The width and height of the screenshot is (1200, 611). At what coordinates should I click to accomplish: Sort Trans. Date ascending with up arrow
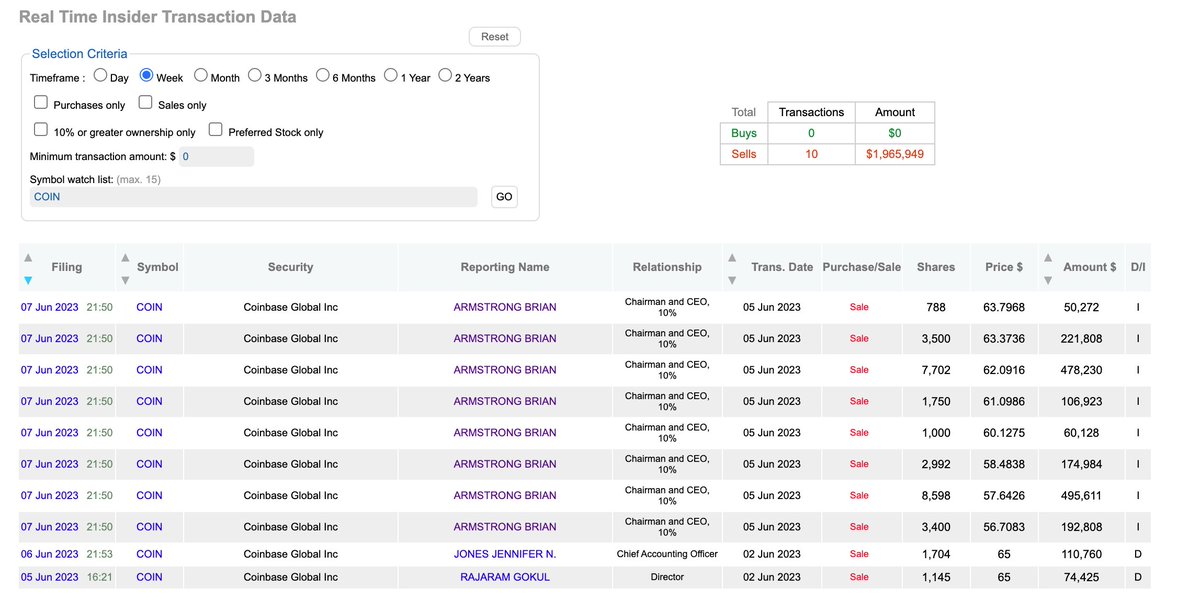pyautogui.click(x=732, y=257)
